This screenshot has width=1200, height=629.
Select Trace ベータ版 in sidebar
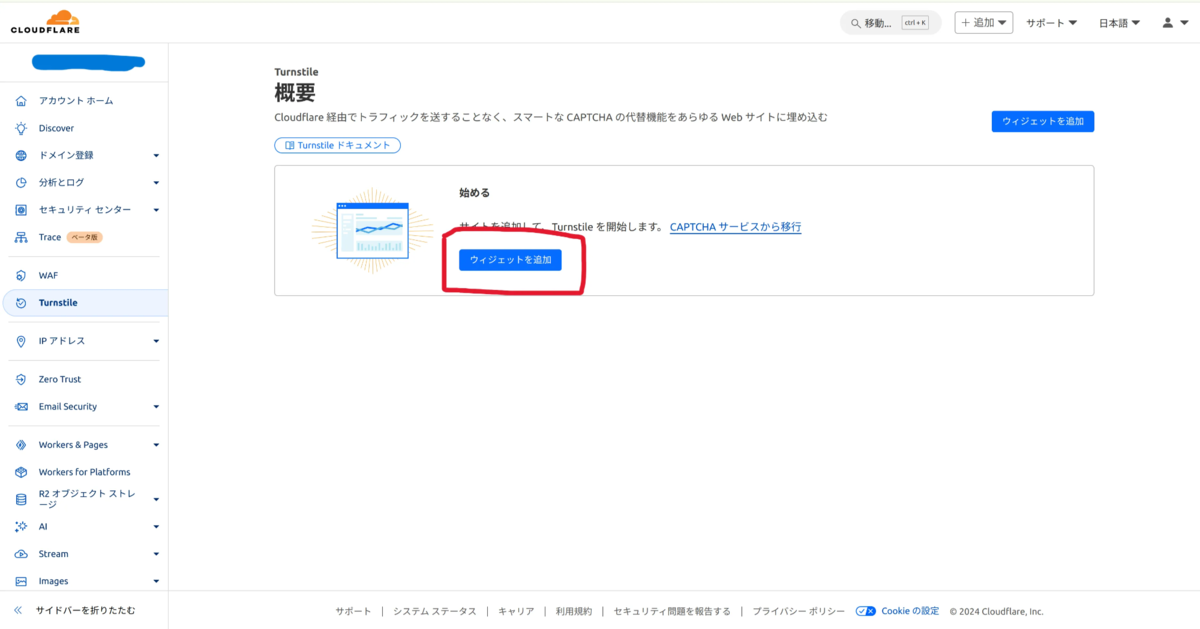tap(70, 238)
